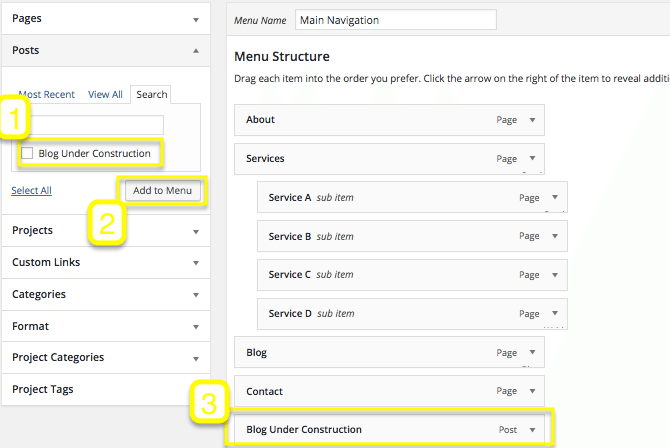The height and width of the screenshot is (448, 670).
Task: Click the Select All link
Action: pyautogui.click(x=31, y=190)
